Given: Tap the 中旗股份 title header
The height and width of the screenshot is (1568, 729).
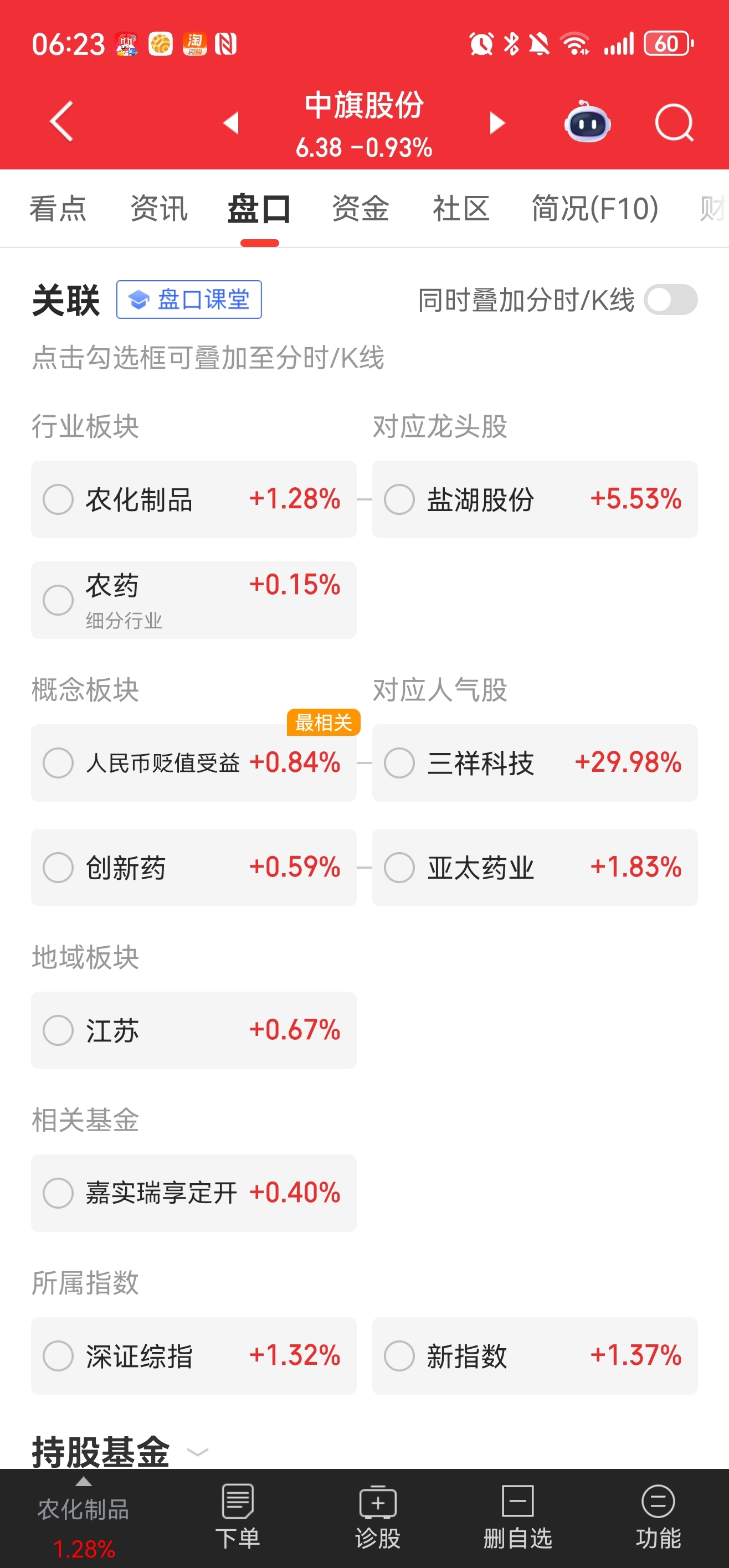Looking at the screenshot, I should click(364, 105).
